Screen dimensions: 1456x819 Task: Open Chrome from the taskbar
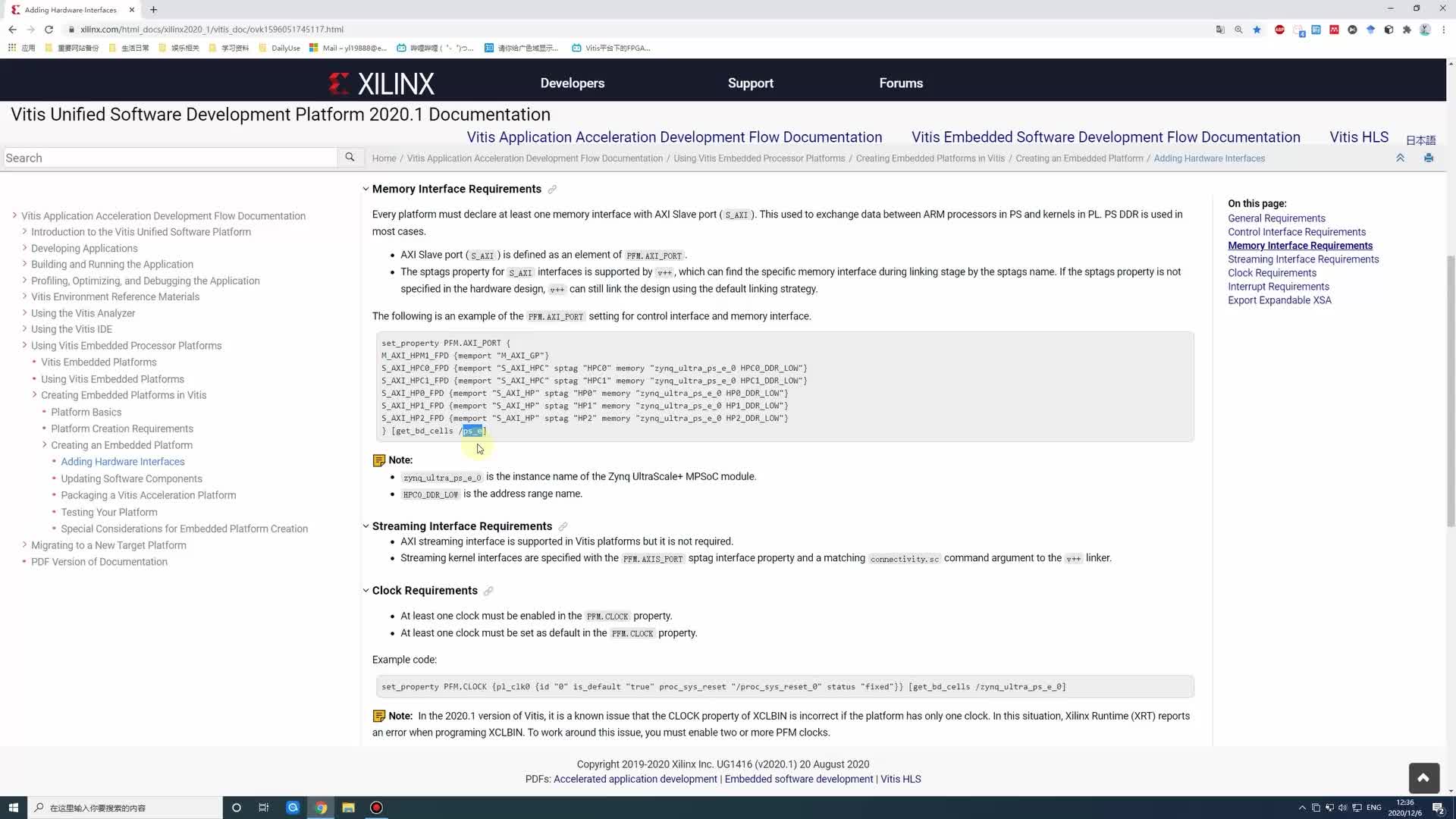(x=321, y=808)
